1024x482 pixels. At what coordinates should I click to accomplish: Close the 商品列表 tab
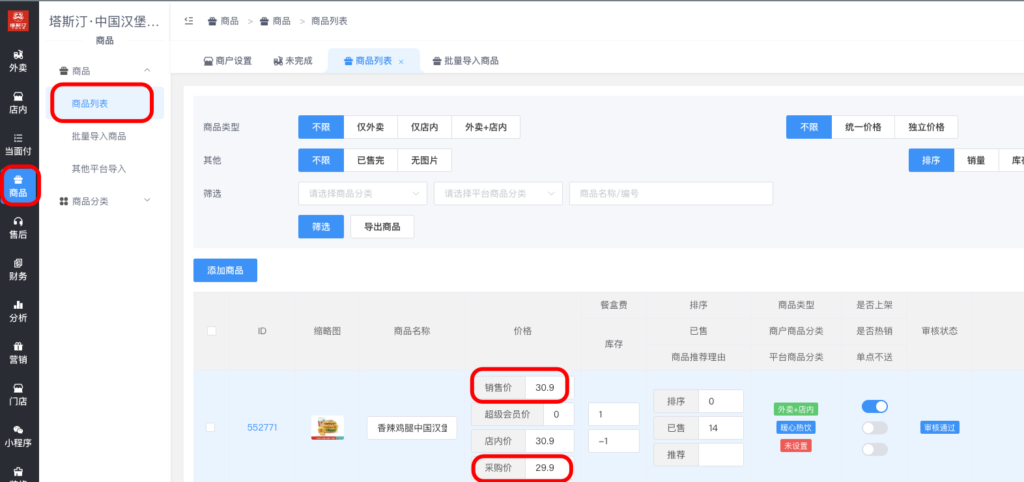[401, 61]
